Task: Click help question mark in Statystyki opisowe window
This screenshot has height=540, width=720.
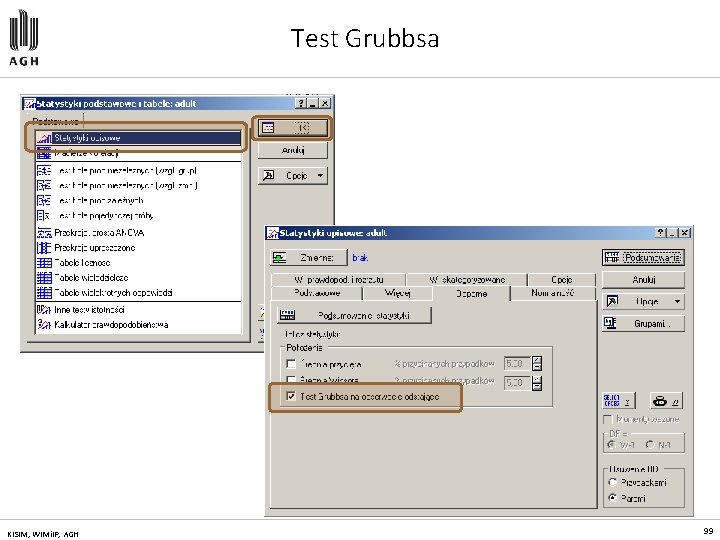Action: point(660,233)
